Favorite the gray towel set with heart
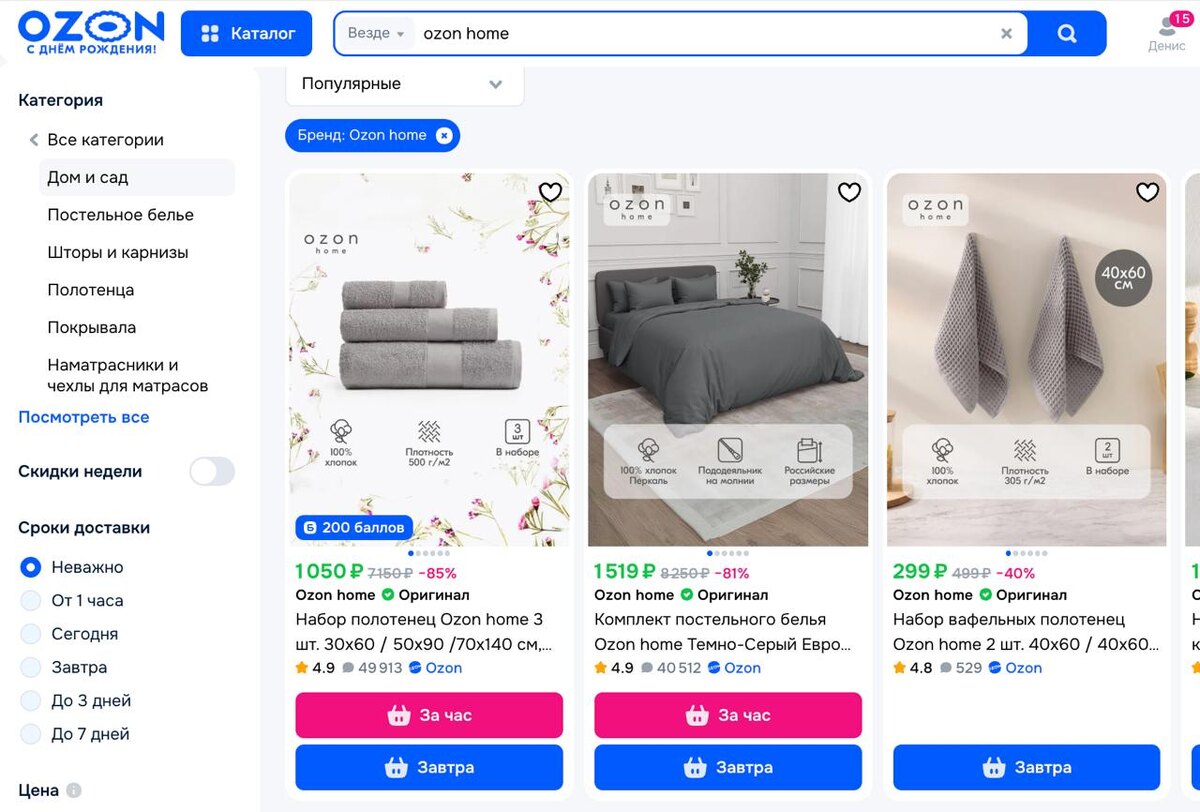The image size is (1200, 812). pos(550,192)
